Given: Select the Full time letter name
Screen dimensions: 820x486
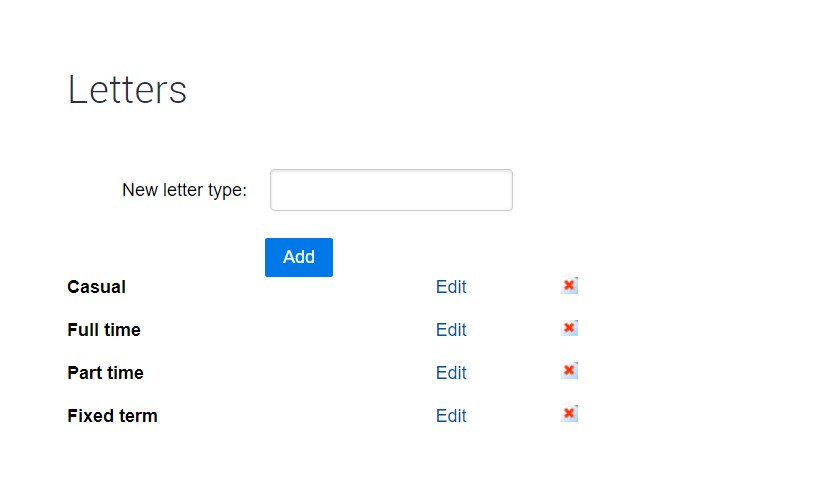Looking at the screenshot, I should [x=104, y=330].
